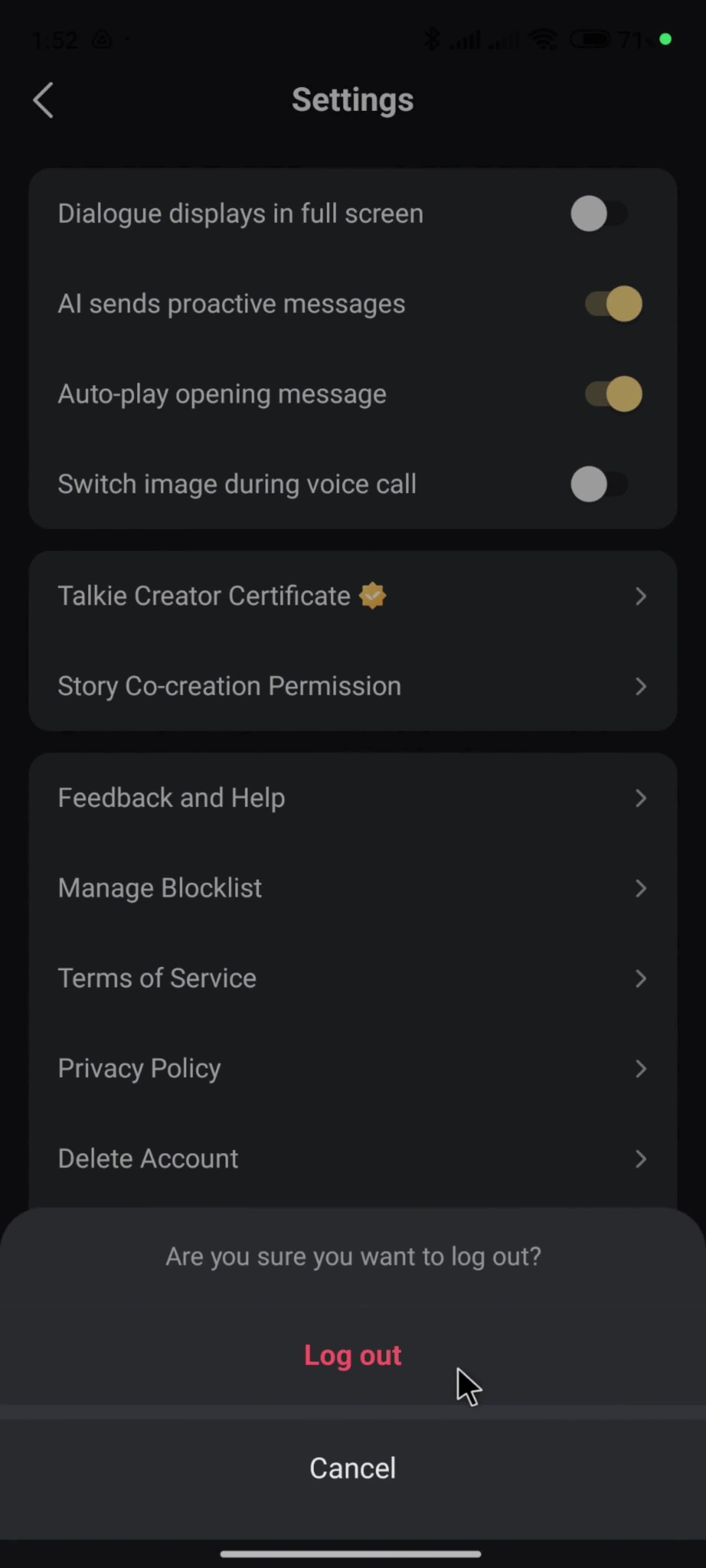Tap the Wi-Fi icon in status bar
The width and height of the screenshot is (706, 1568).
coord(544,40)
